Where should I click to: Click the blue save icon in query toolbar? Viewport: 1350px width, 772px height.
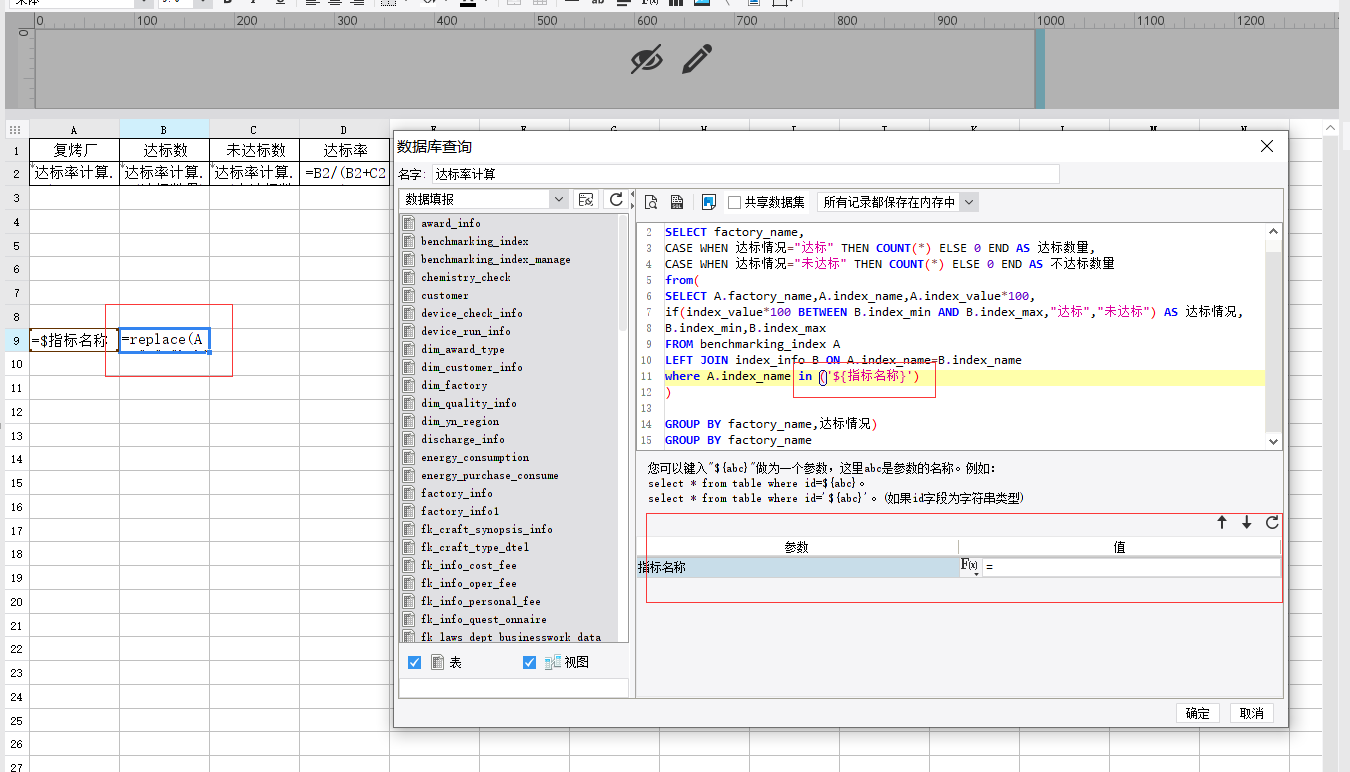709,202
